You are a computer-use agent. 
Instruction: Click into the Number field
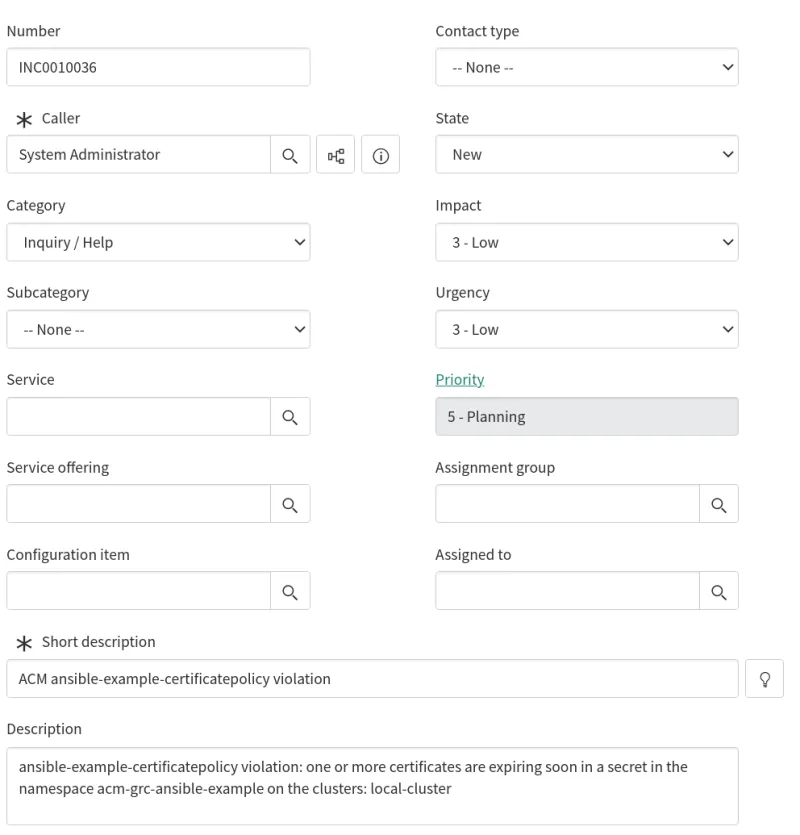(158, 68)
